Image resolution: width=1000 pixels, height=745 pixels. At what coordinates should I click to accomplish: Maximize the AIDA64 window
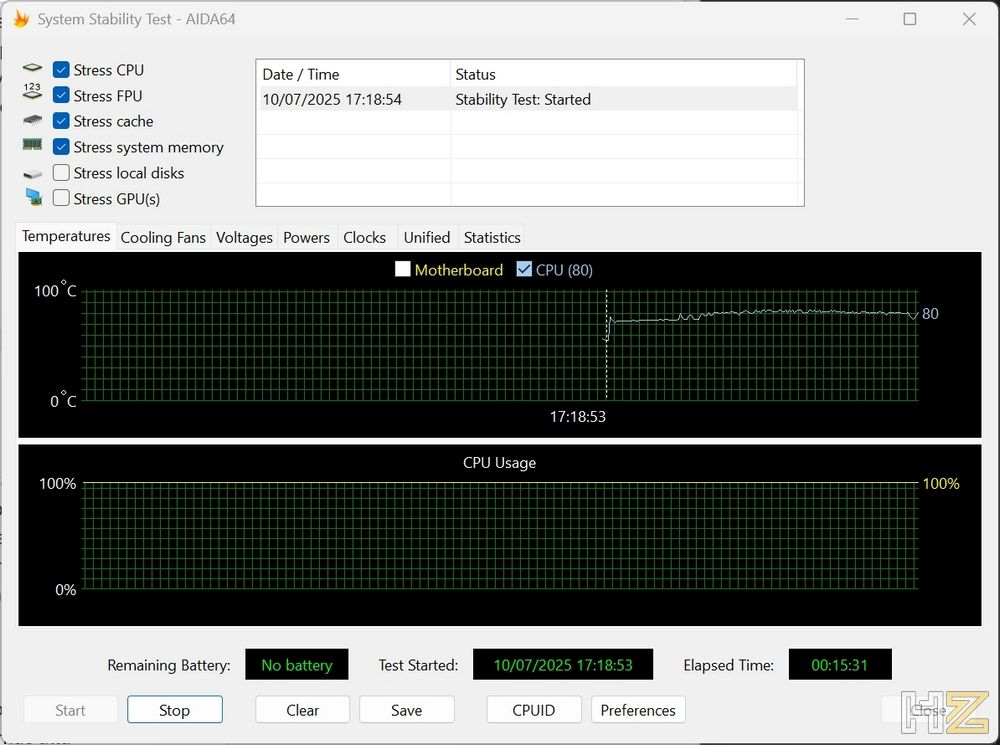[x=909, y=19]
